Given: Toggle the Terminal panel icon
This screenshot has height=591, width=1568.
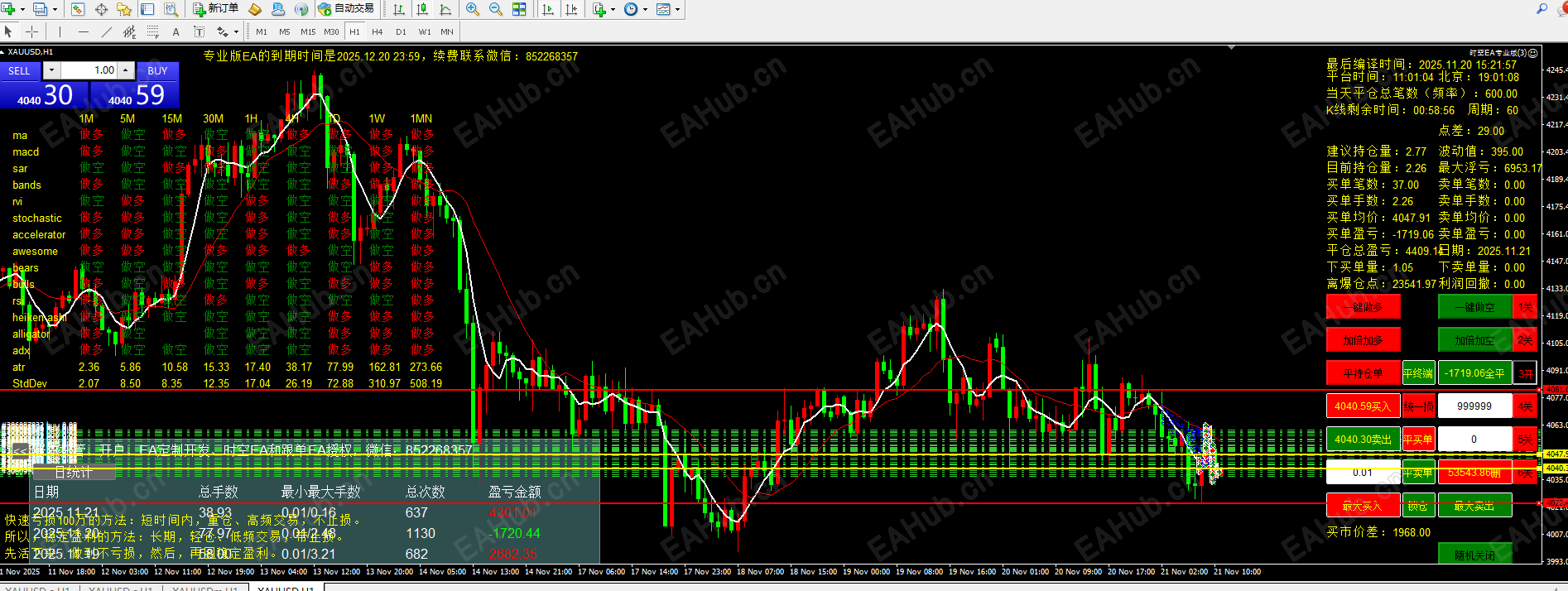Looking at the screenshot, I should click(147, 9).
